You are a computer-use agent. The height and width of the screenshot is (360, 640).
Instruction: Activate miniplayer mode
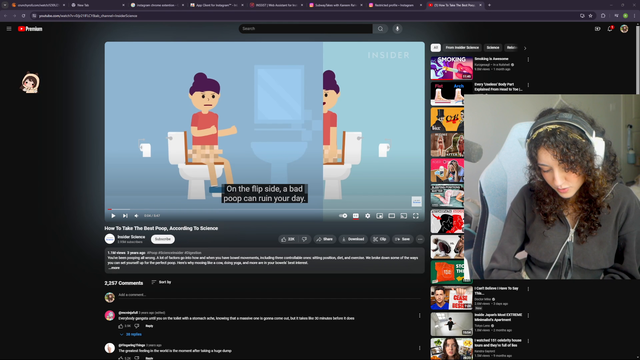click(x=380, y=216)
